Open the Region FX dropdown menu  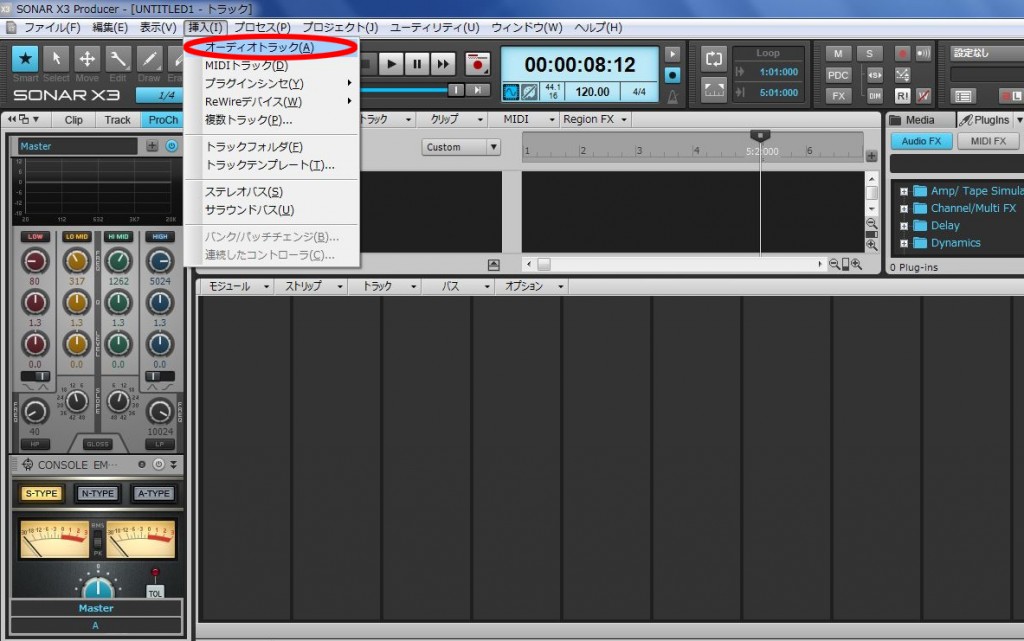(594, 119)
